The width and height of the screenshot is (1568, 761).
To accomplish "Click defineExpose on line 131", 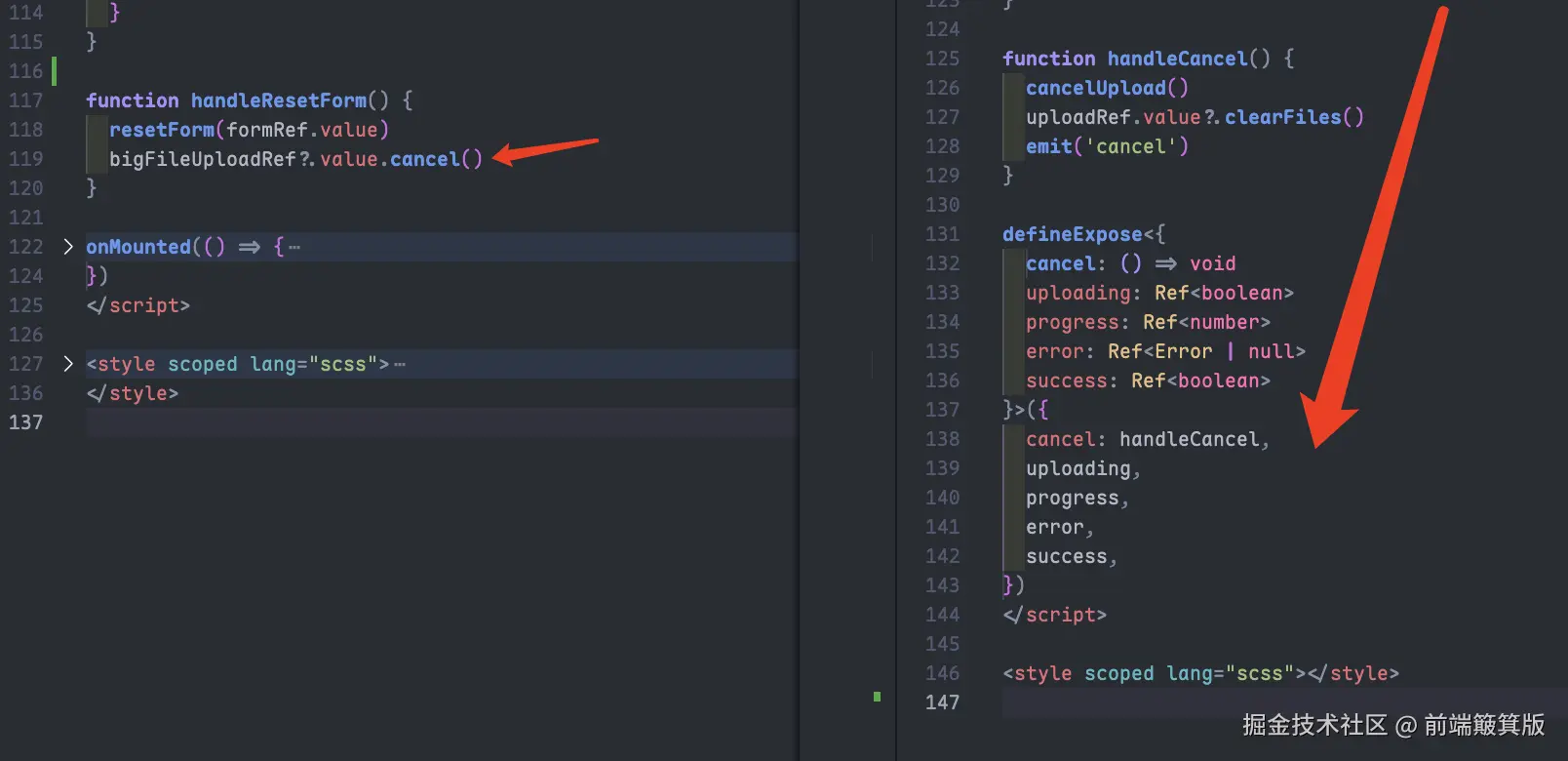I will tap(1073, 234).
